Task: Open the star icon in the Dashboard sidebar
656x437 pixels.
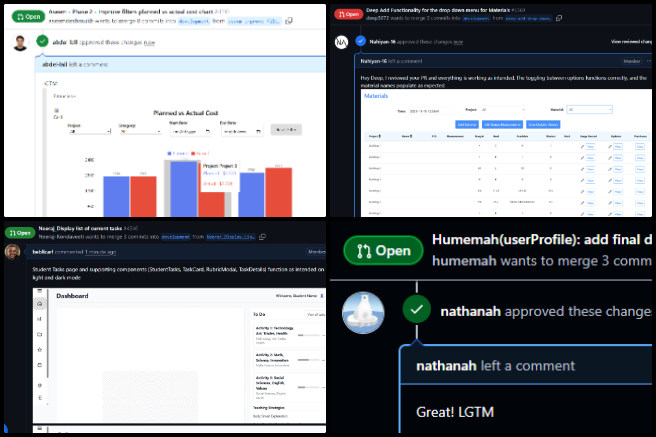Action: click(x=40, y=350)
